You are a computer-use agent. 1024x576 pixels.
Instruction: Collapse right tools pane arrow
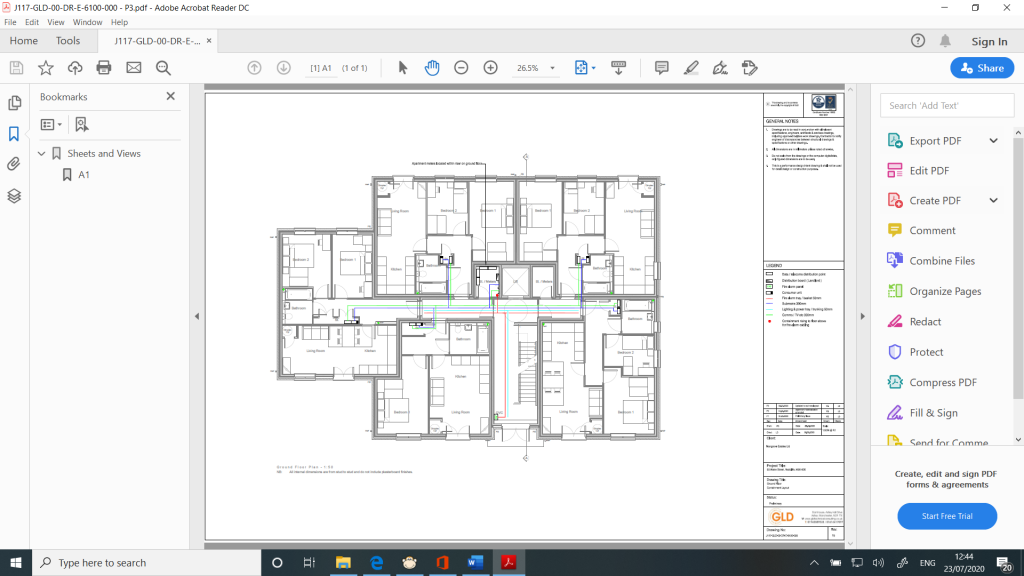[862, 316]
